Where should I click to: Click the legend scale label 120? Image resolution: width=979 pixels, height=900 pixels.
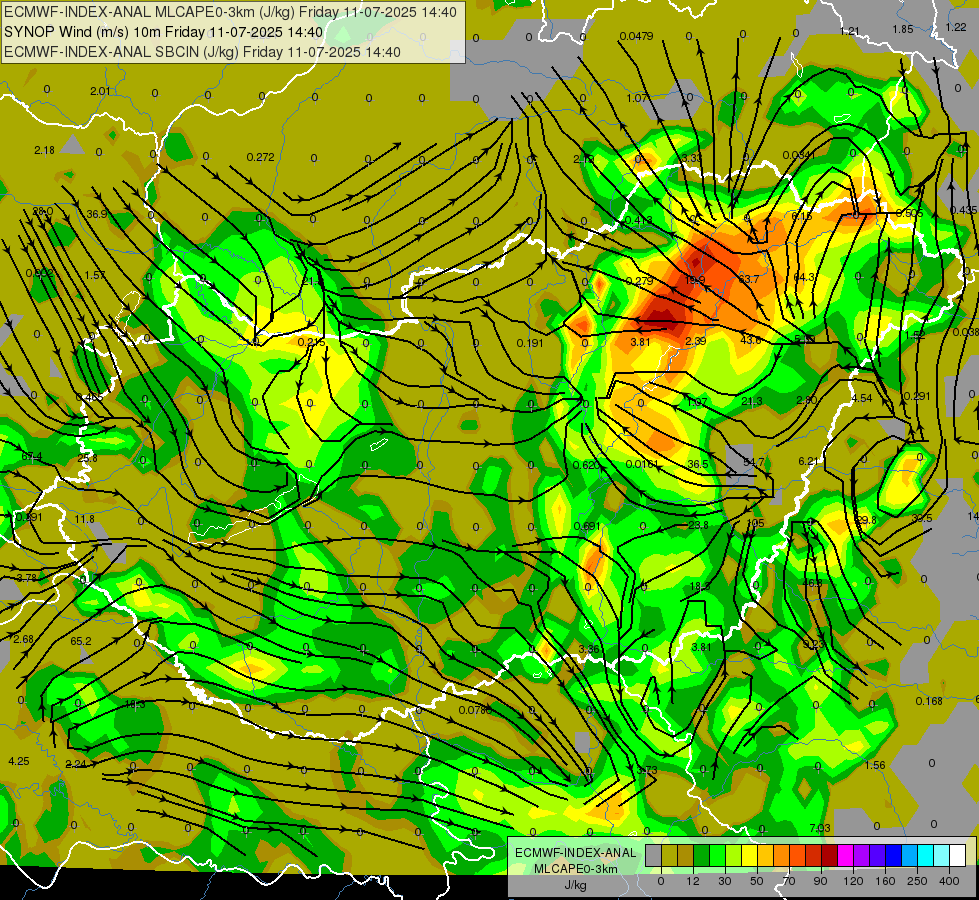(x=853, y=881)
